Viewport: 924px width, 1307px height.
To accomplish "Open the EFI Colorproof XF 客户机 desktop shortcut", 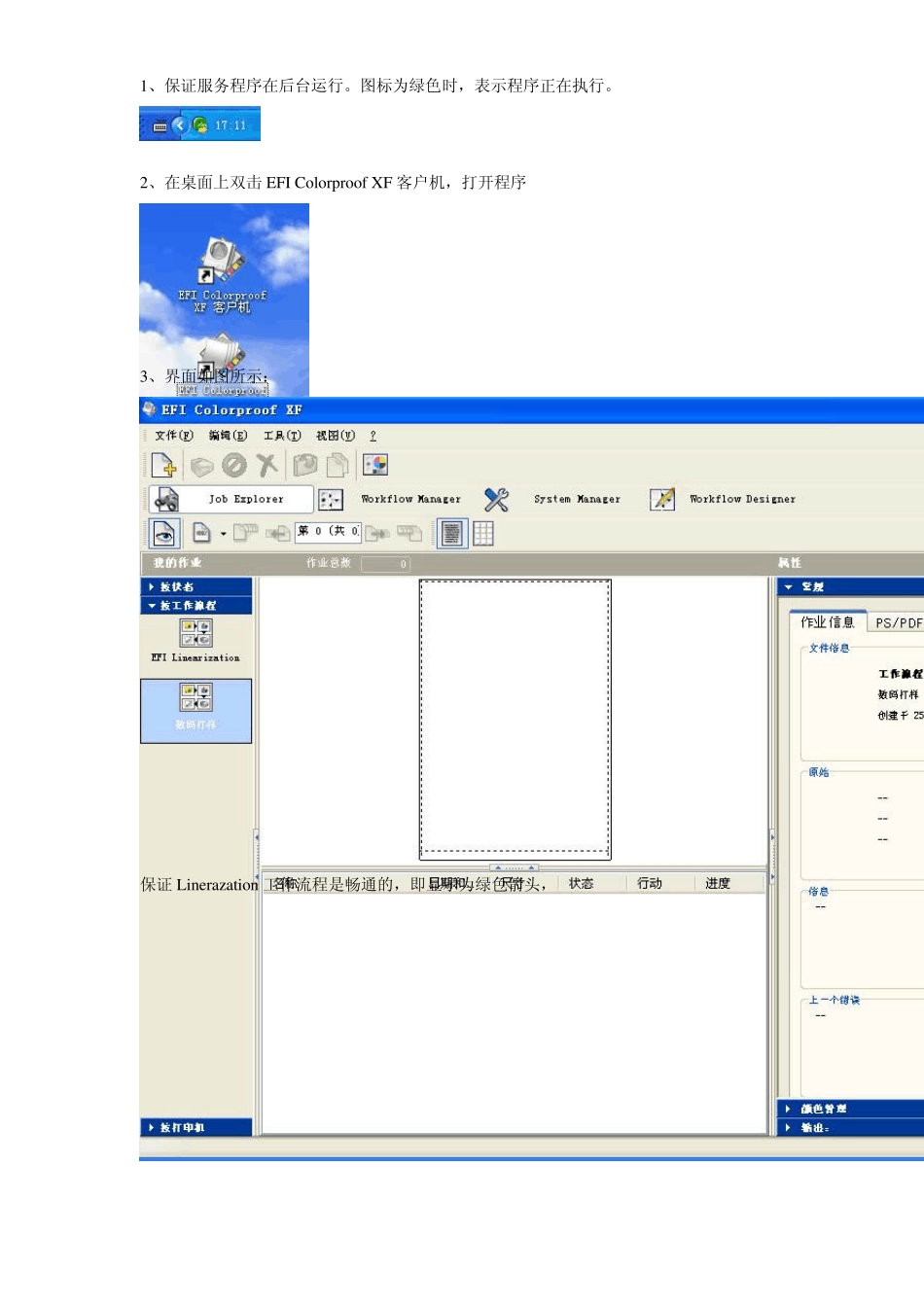I will click(222, 275).
